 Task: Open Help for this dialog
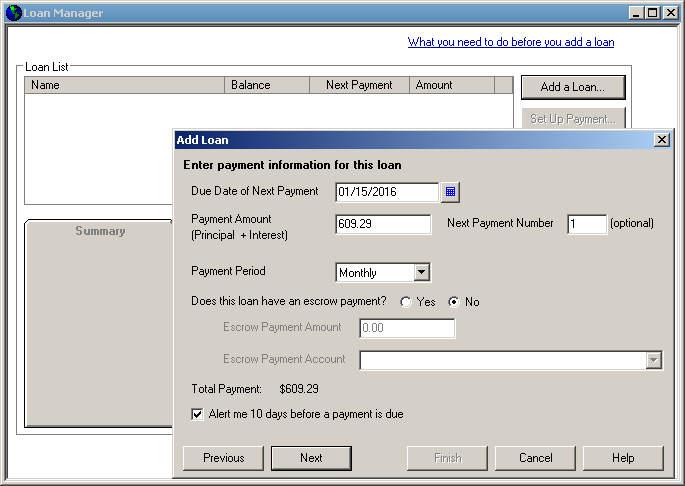[x=623, y=458]
